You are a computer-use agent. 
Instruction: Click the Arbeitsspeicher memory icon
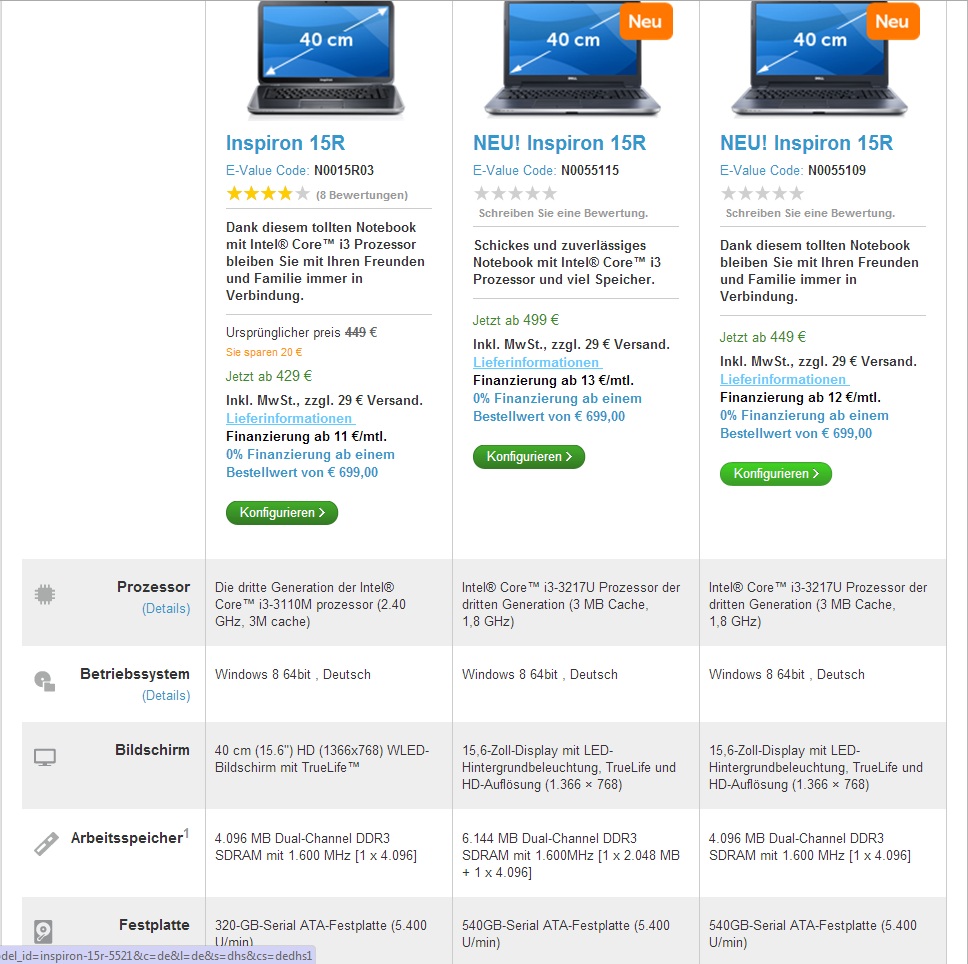pyautogui.click(x=46, y=844)
